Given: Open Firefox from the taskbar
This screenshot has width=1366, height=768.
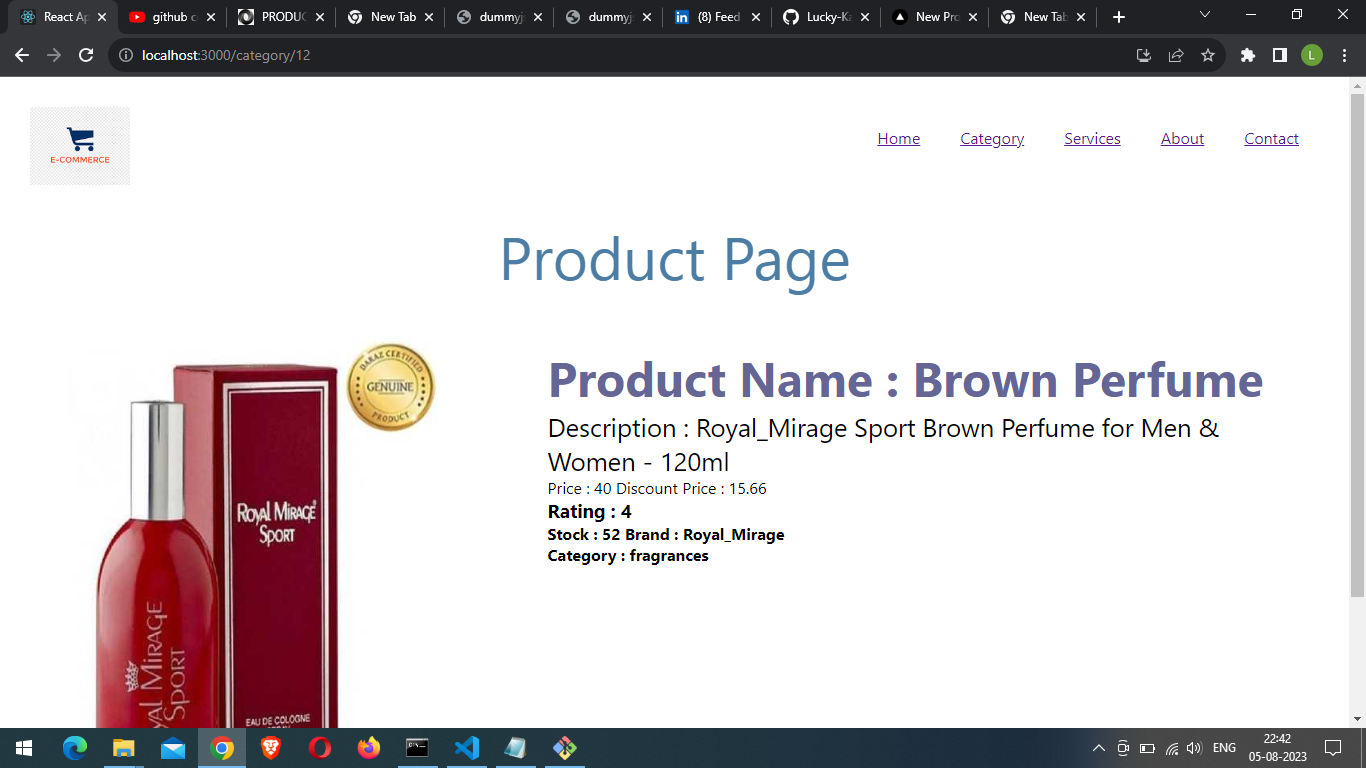Looking at the screenshot, I should click(368, 747).
